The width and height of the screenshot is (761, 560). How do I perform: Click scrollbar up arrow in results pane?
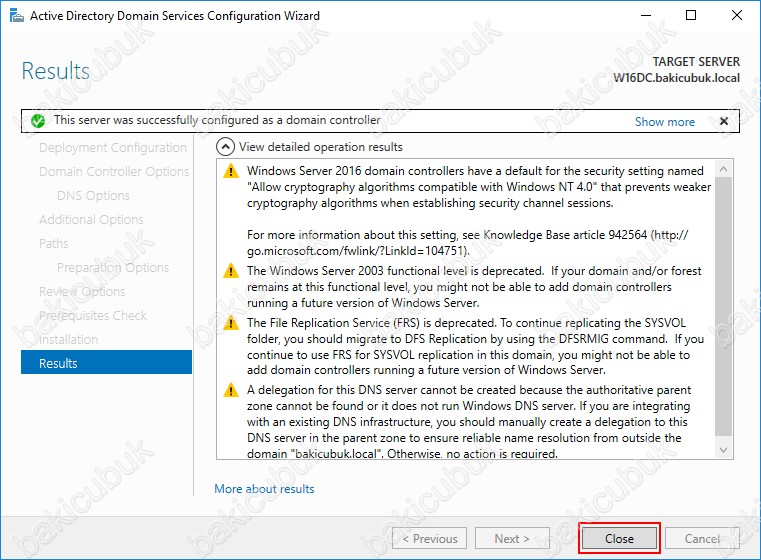pyautogui.click(x=723, y=169)
